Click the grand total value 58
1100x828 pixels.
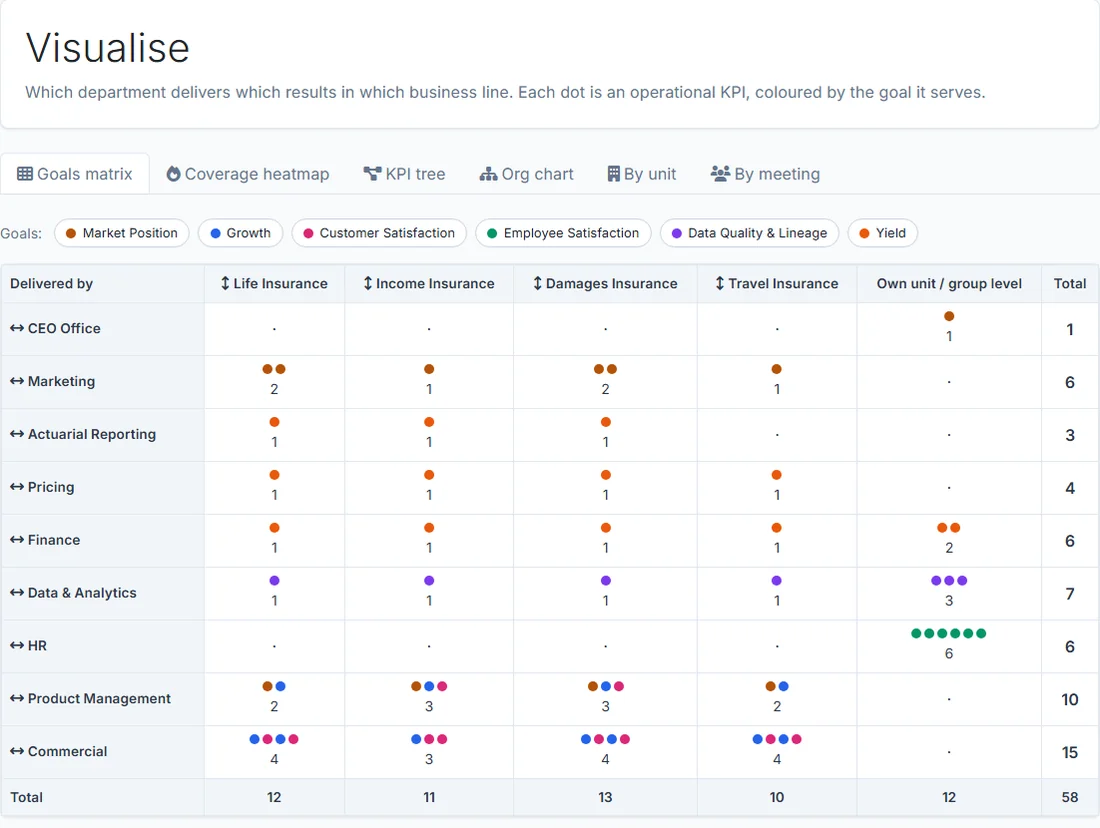(1070, 797)
